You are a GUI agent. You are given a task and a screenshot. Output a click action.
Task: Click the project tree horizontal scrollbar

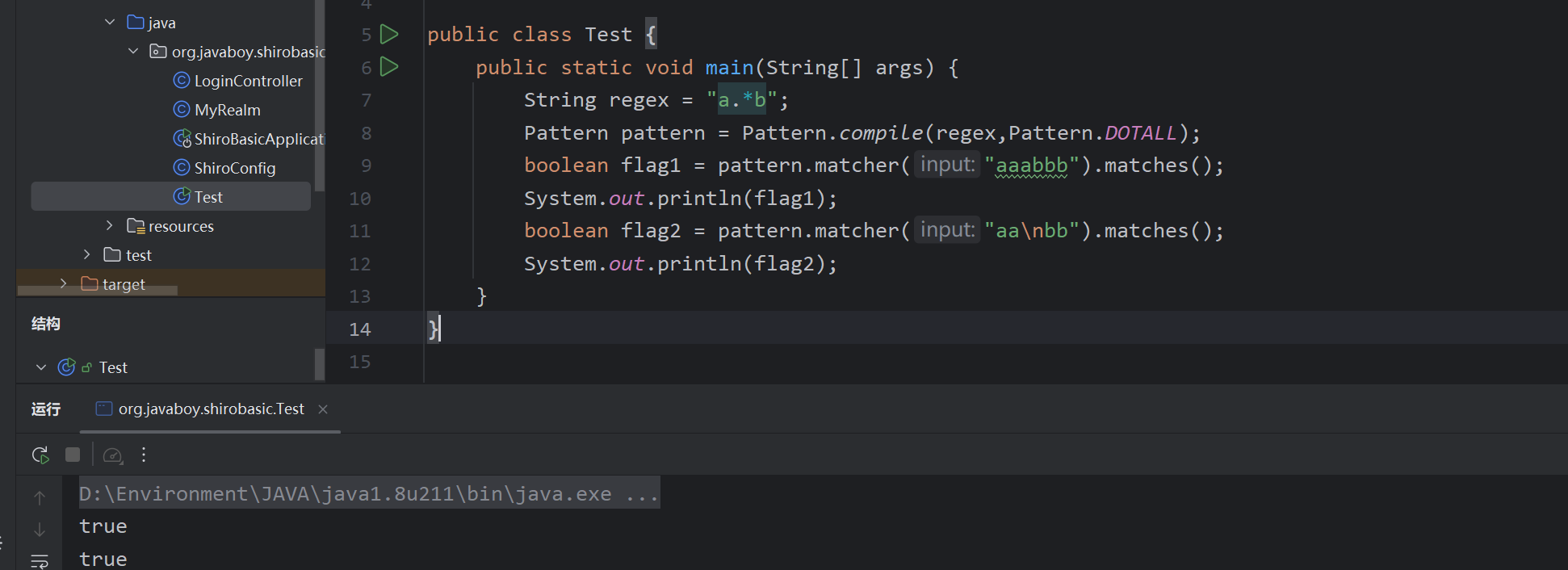98,291
